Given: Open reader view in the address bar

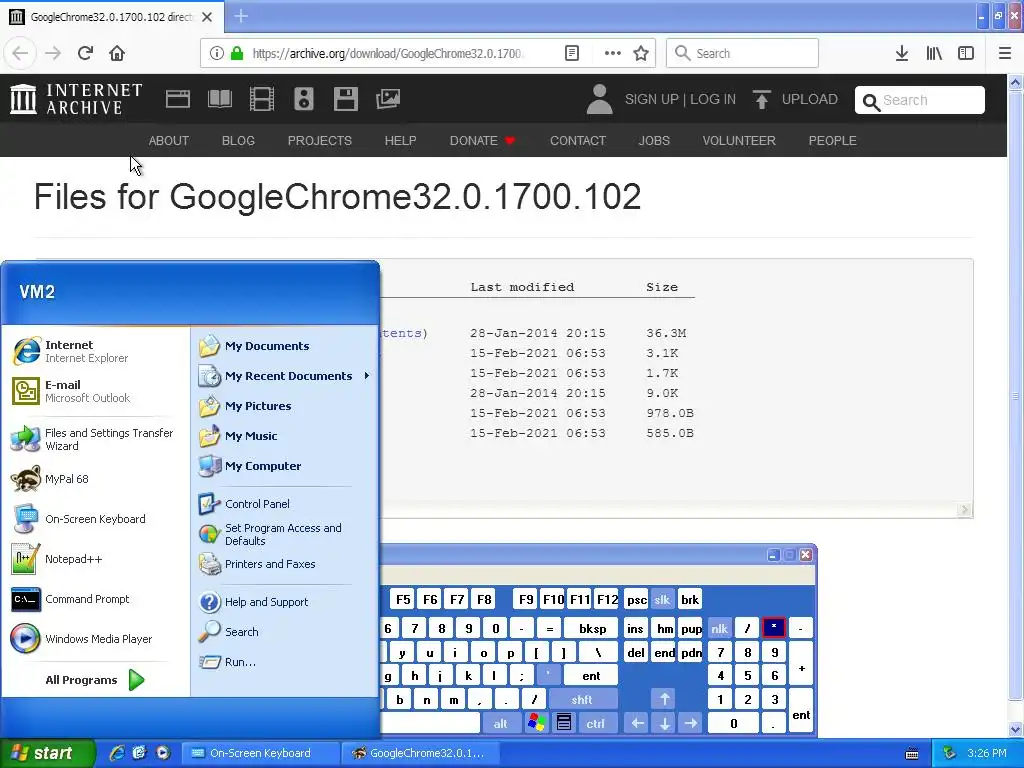Looking at the screenshot, I should coord(571,53).
